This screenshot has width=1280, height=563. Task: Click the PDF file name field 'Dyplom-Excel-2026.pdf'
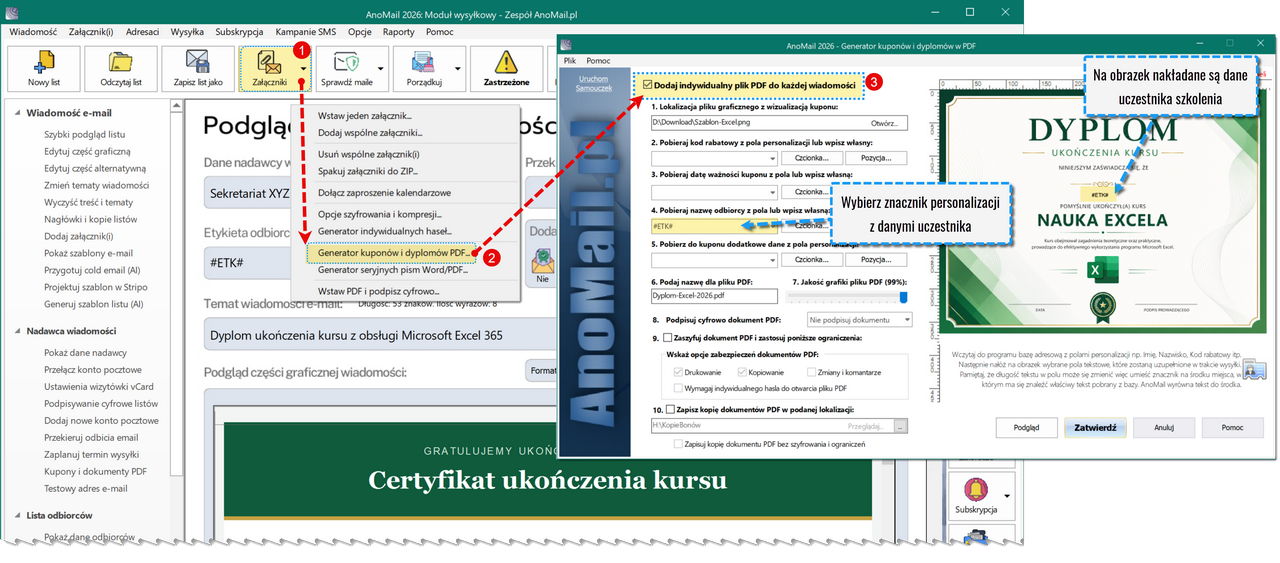714,296
